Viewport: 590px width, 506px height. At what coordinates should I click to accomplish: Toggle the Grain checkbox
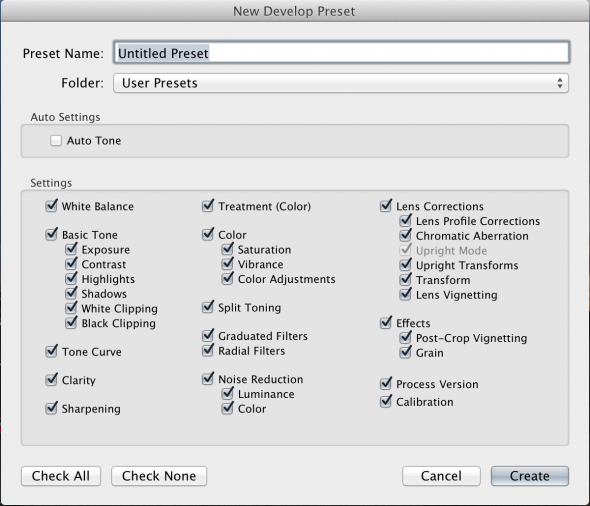click(x=406, y=353)
